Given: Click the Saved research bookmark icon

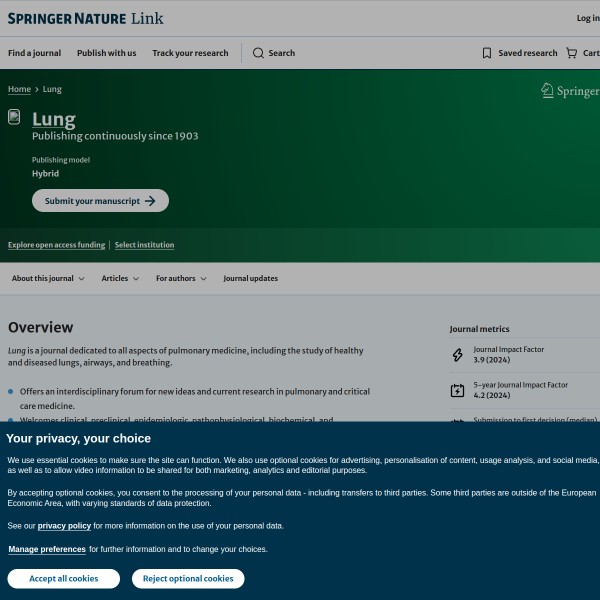Looking at the screenshot, I should (x=487, y=53).
